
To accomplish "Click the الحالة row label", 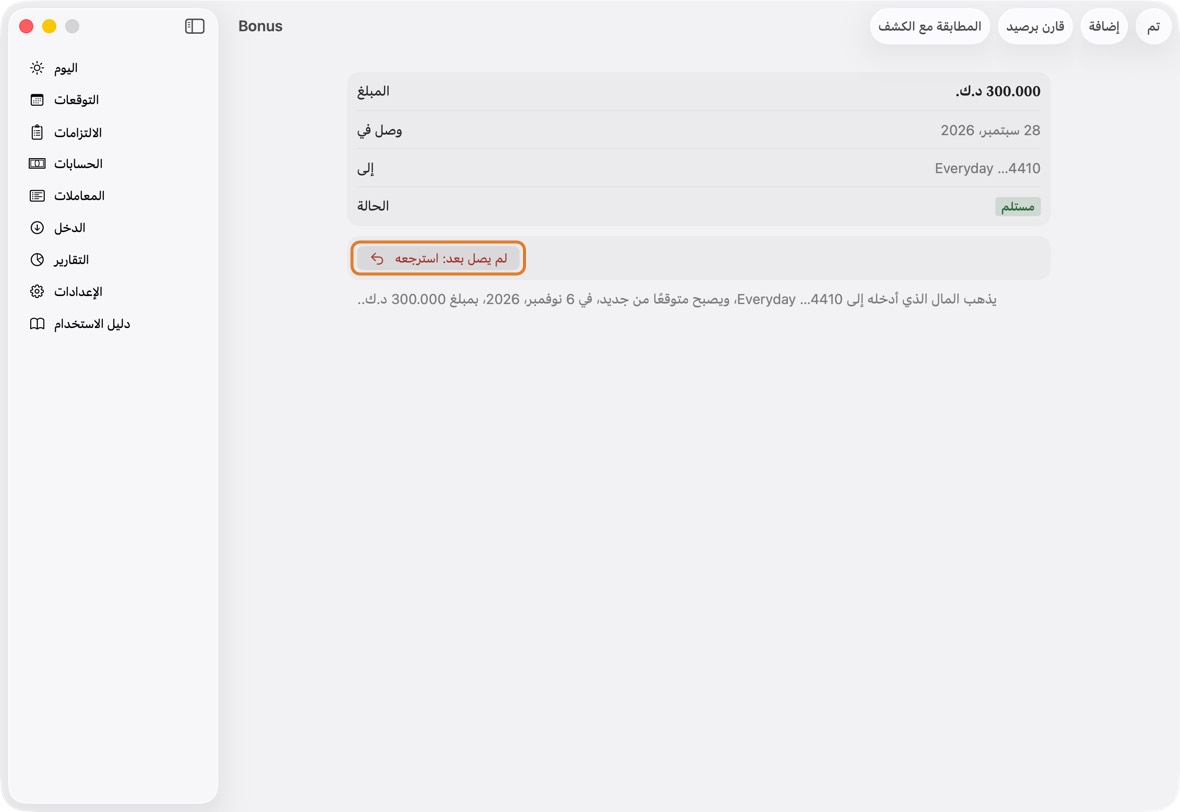I will 373,206.
